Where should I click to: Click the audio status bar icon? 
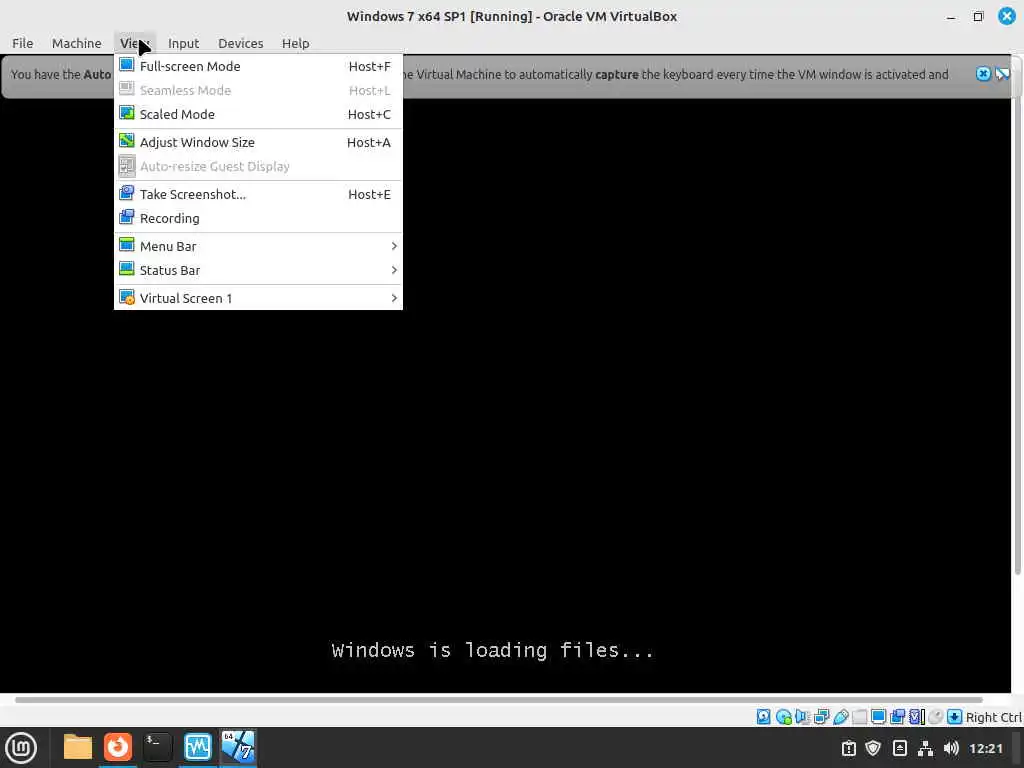pyautogui.click(x=802, y=717)
